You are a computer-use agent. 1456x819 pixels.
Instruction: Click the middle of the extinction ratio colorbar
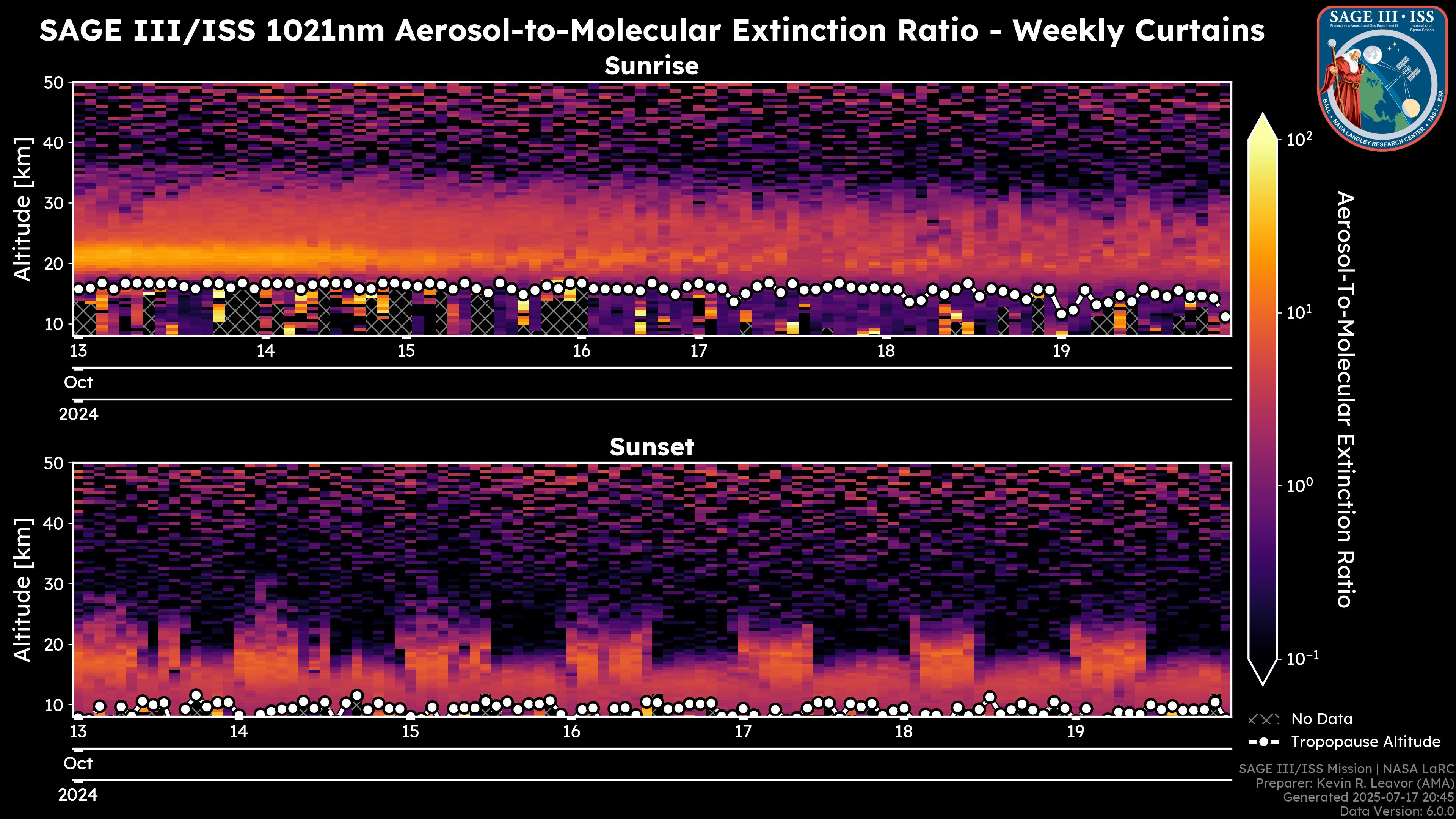coord(1263,399)
